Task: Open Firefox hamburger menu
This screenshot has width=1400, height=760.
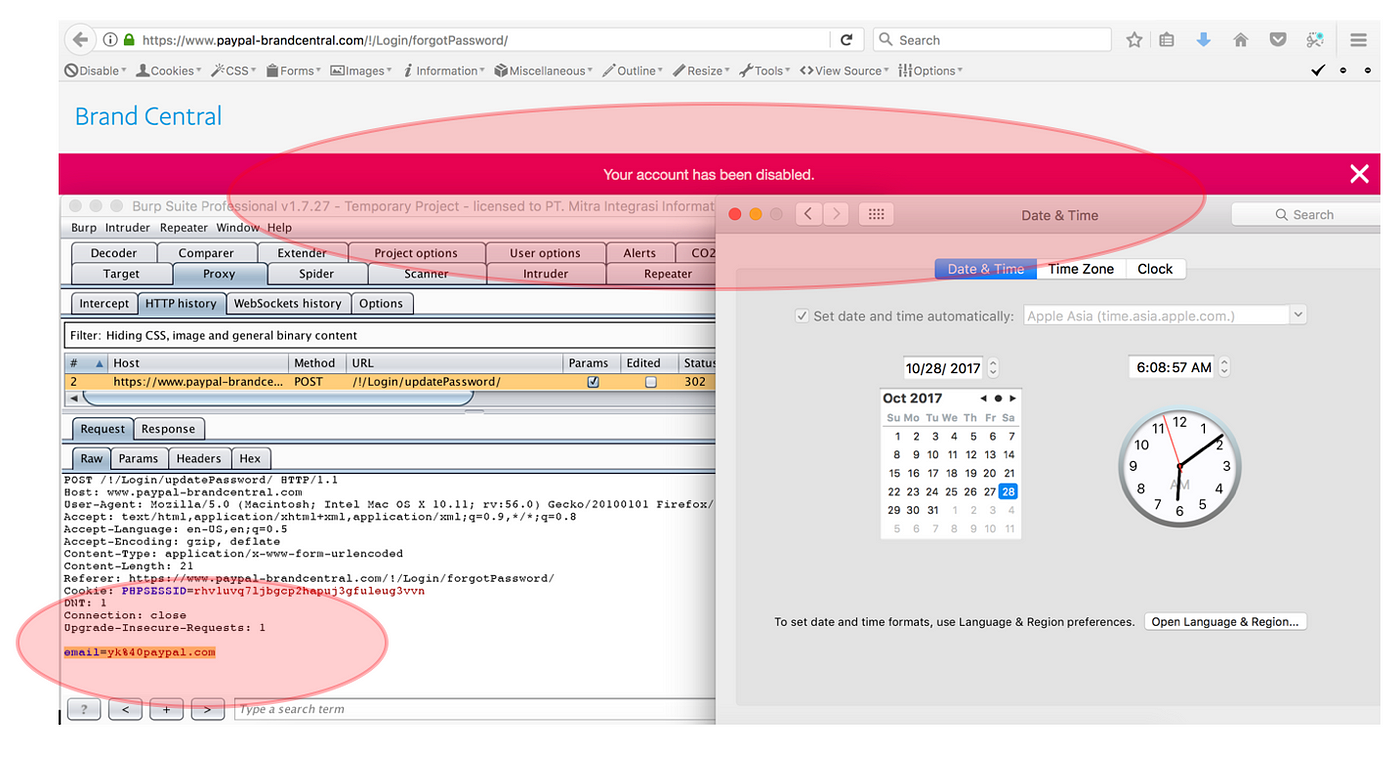Action: (x=1358, y=40)
